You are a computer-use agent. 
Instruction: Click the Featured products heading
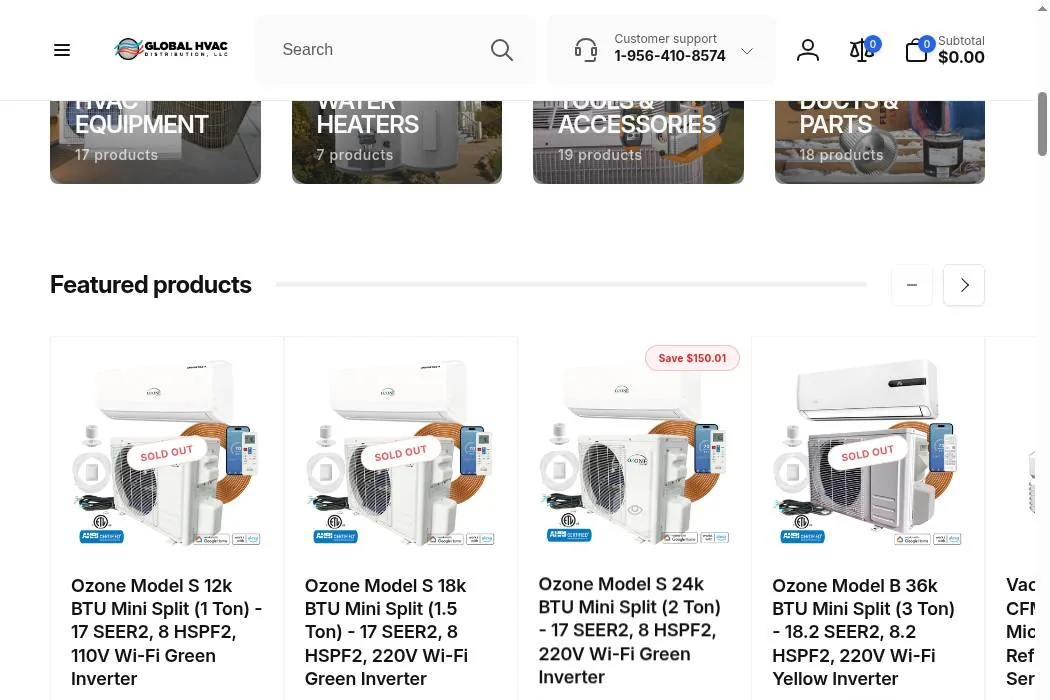click(x=151, y=285)
